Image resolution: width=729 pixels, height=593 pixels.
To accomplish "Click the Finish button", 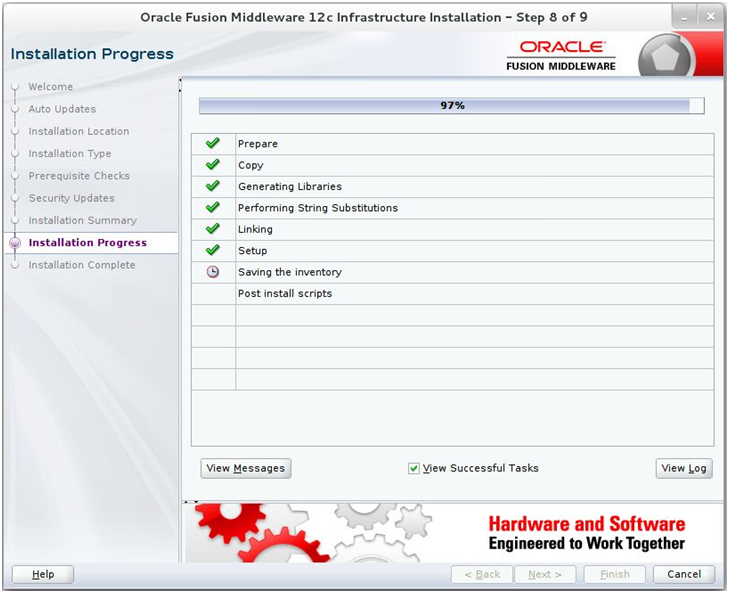I will click(x=614, y=574).
